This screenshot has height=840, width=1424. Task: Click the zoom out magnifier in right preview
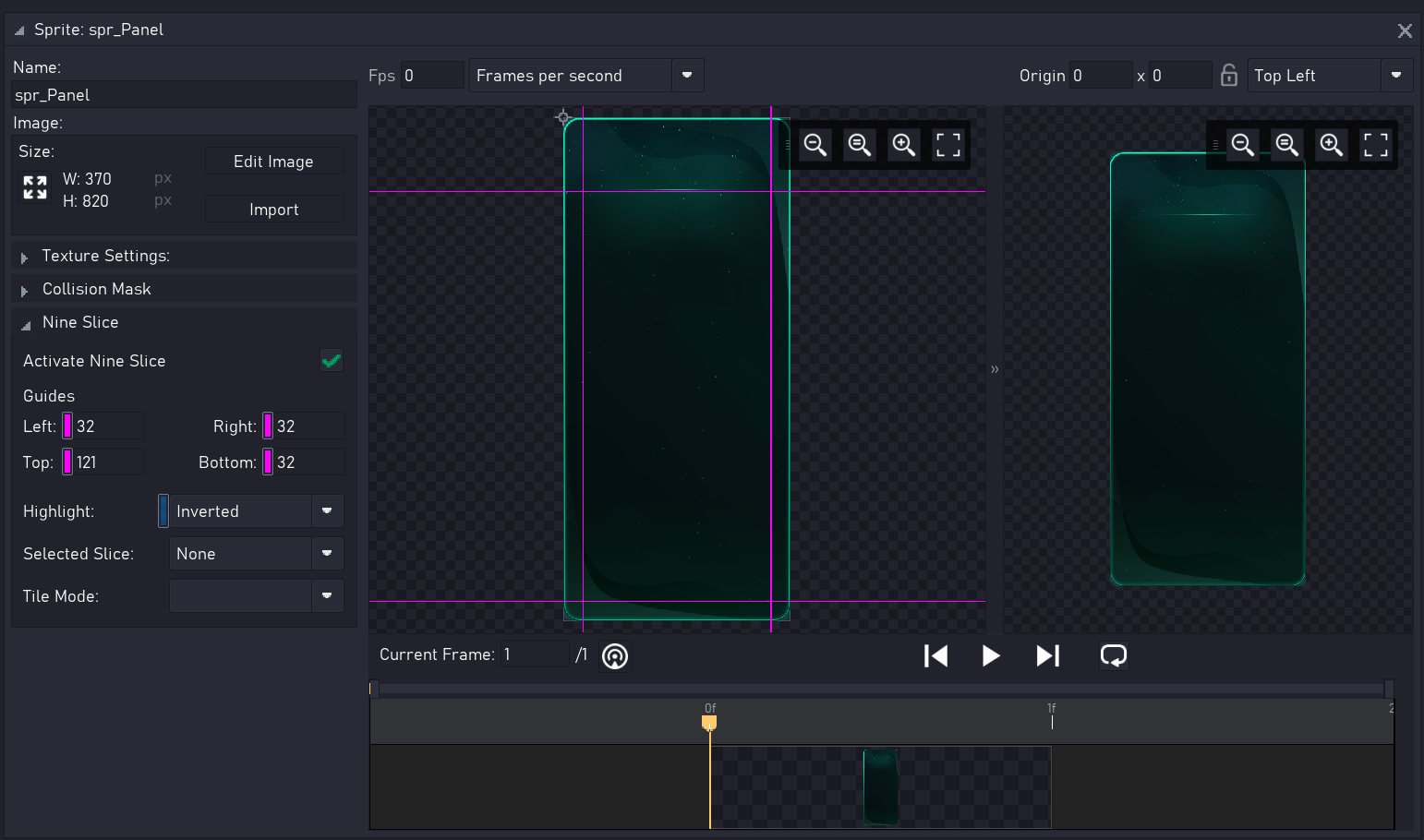pyautogui.click(x=1242, y=145)
